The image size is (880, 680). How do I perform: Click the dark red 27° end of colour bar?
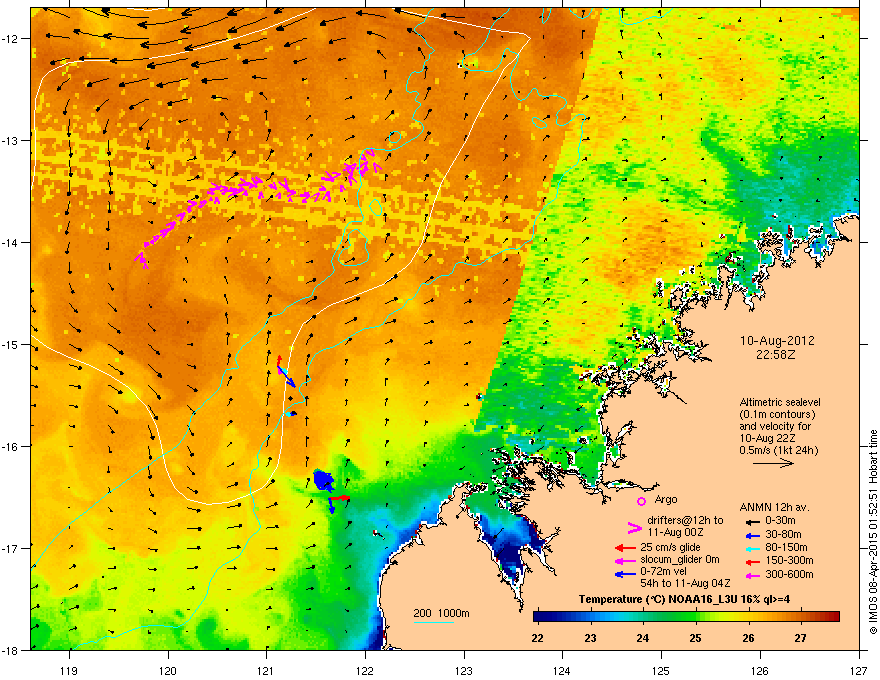tap(835, 617)
